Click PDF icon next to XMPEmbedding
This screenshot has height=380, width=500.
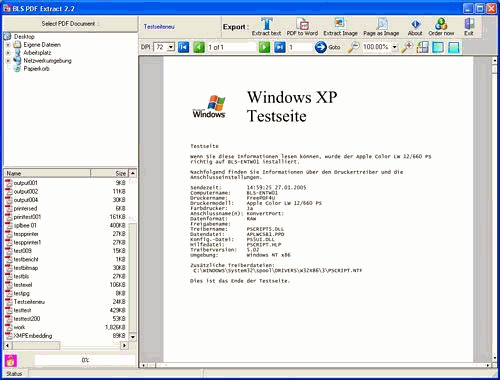(9, 336)
